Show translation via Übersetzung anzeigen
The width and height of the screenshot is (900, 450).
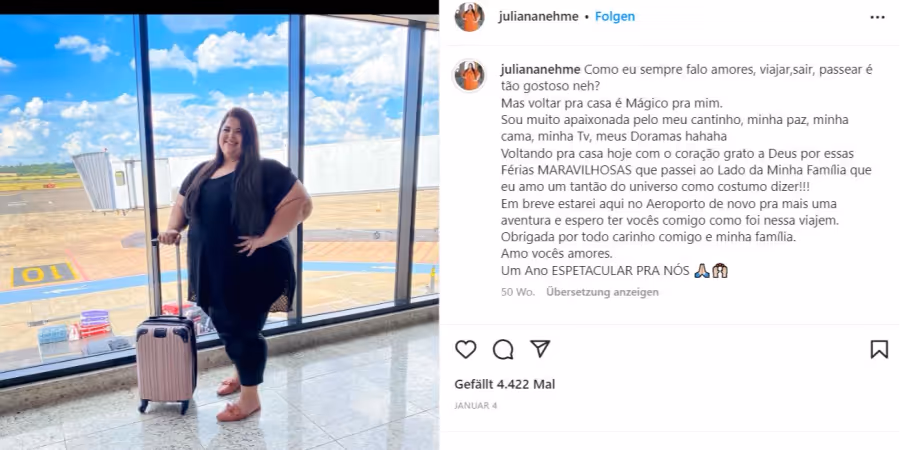coord(602,292)
